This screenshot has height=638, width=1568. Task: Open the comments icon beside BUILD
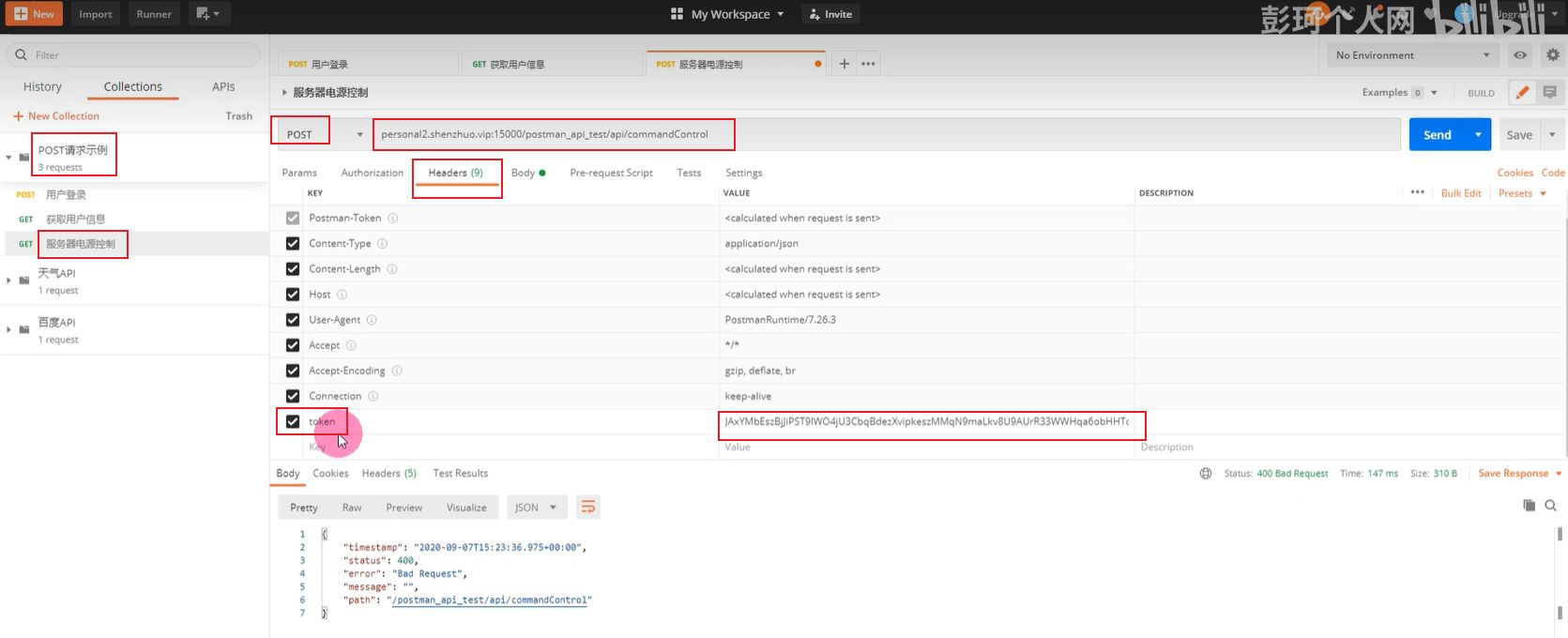1549,92
